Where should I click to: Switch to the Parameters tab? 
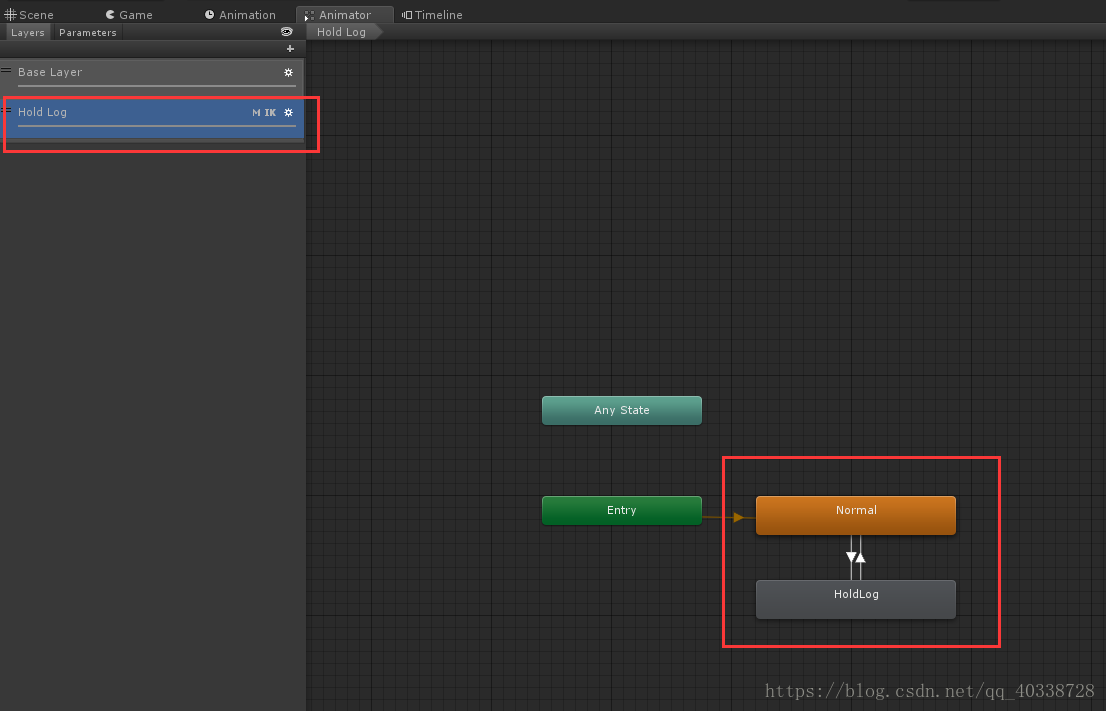pos(87,32)
